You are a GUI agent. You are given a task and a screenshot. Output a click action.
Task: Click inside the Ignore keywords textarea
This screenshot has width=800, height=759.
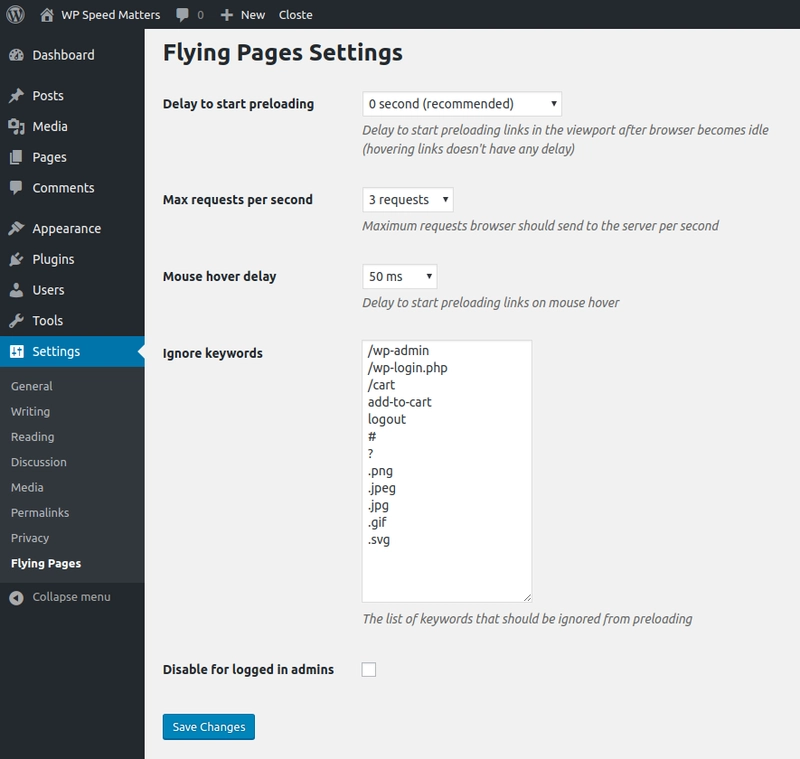447,471
